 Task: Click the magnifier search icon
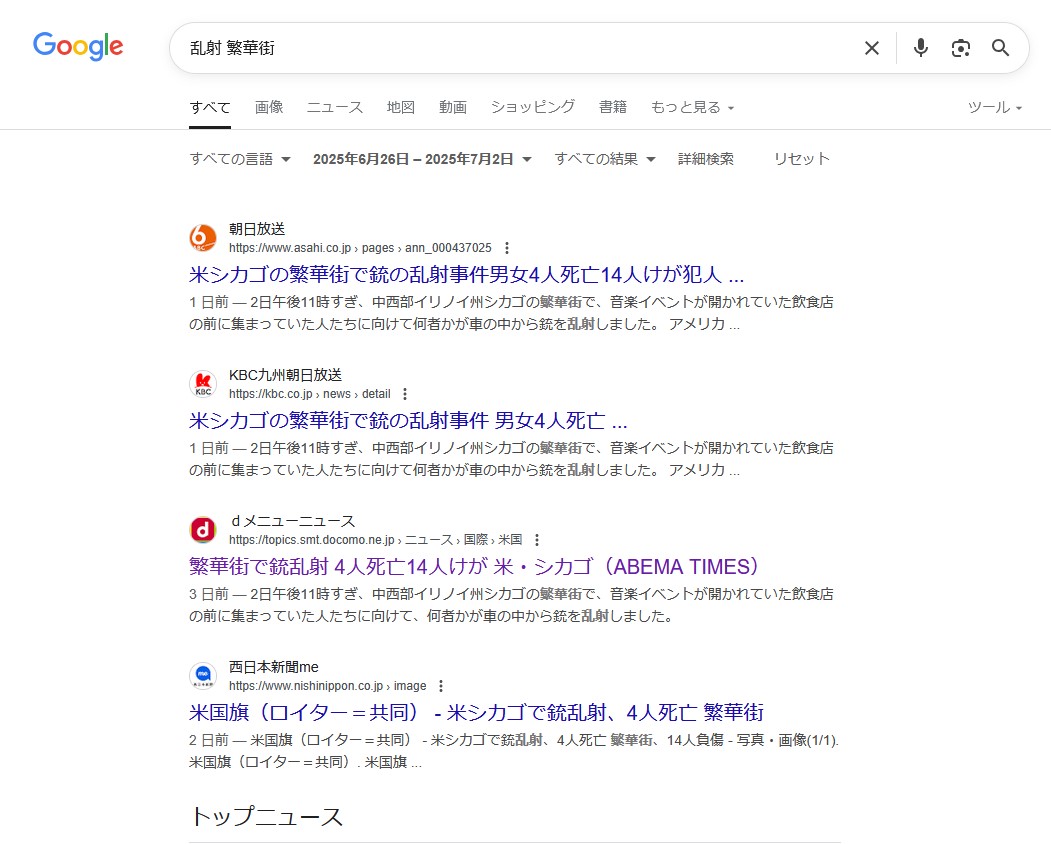(x=1000, y=48)
